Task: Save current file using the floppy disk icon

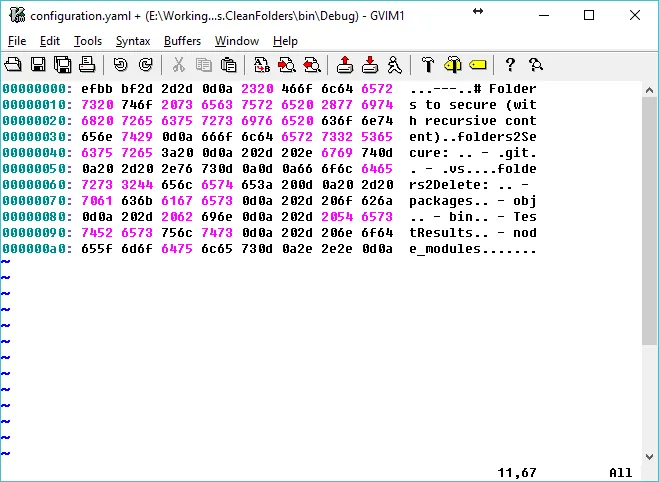Action: point(38,65)
